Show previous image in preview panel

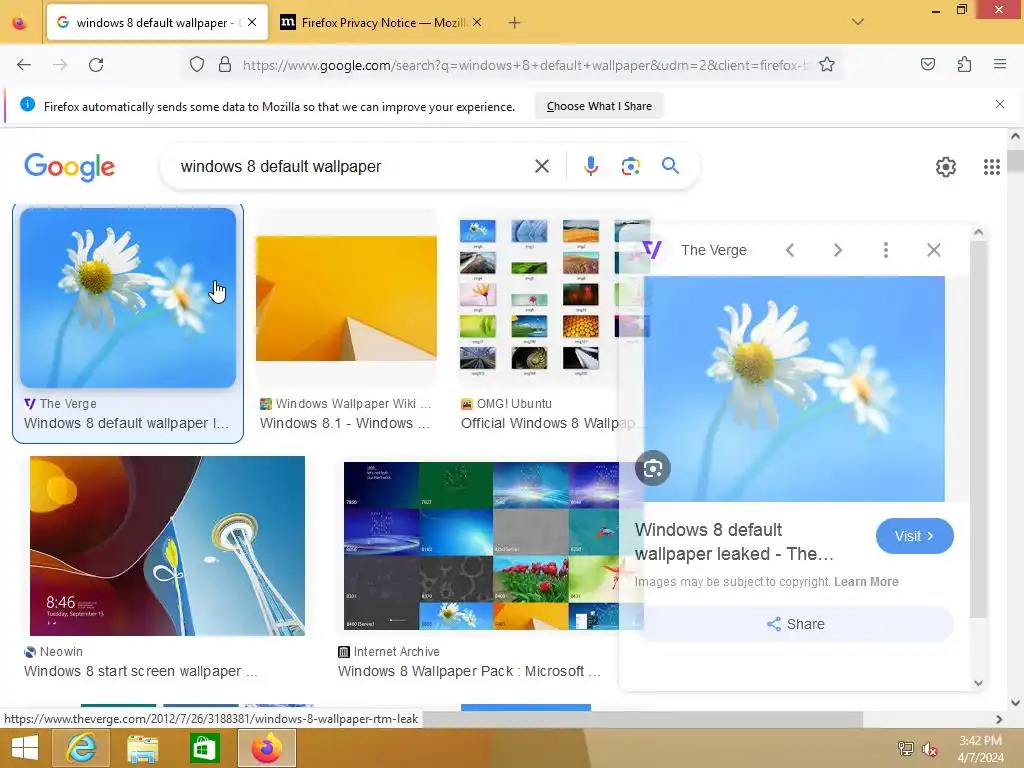point(790,250)
